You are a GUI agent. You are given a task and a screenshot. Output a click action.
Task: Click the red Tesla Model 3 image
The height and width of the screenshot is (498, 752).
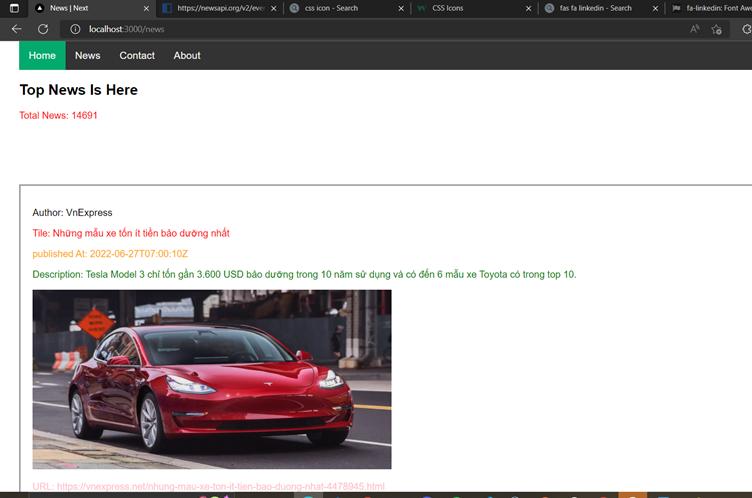coord(212,379)
